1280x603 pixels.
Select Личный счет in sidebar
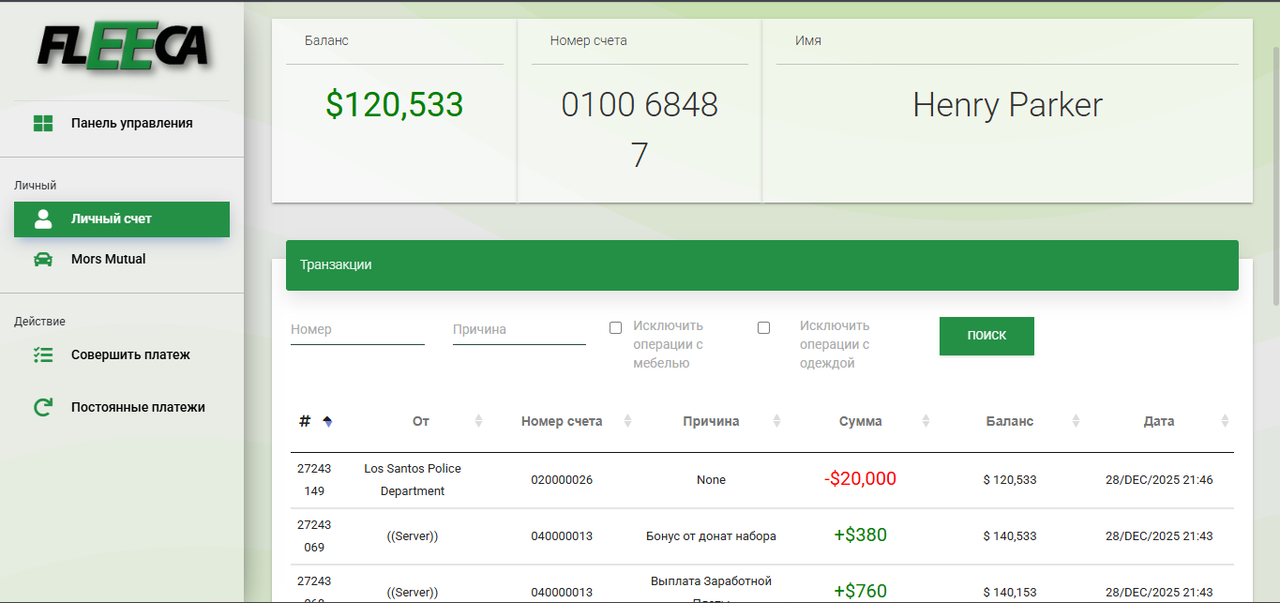(x=122, y=219)
